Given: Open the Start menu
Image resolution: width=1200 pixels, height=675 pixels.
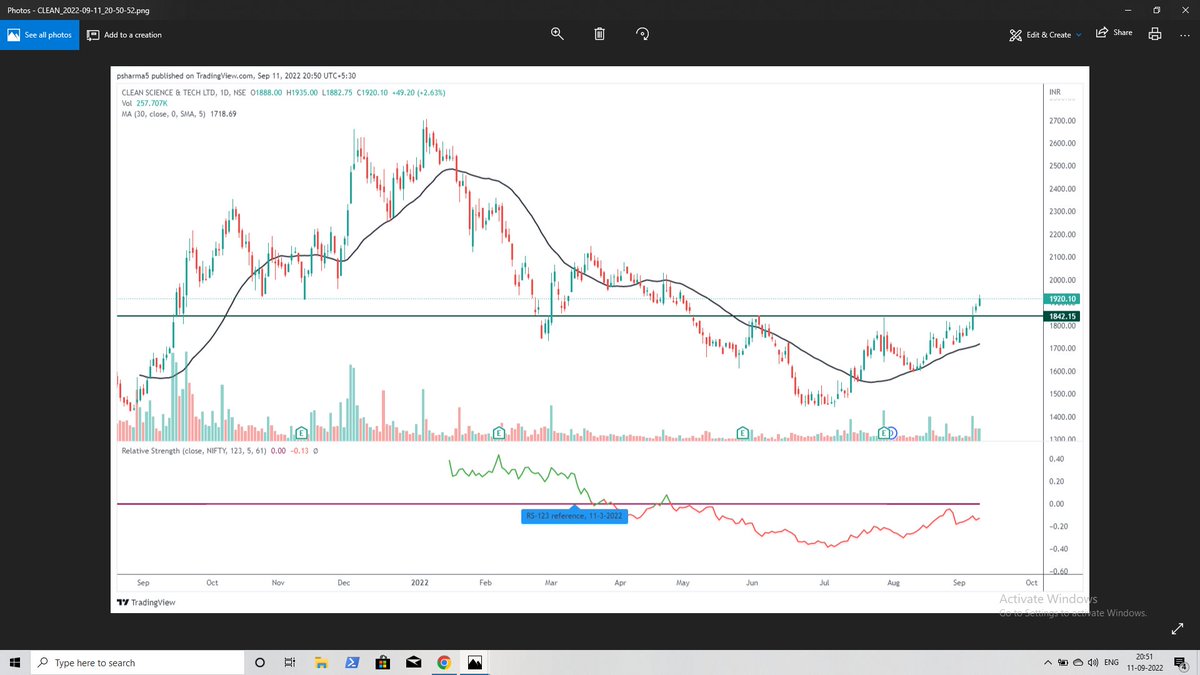Looking at the screenshot, I should coord(15,661).
